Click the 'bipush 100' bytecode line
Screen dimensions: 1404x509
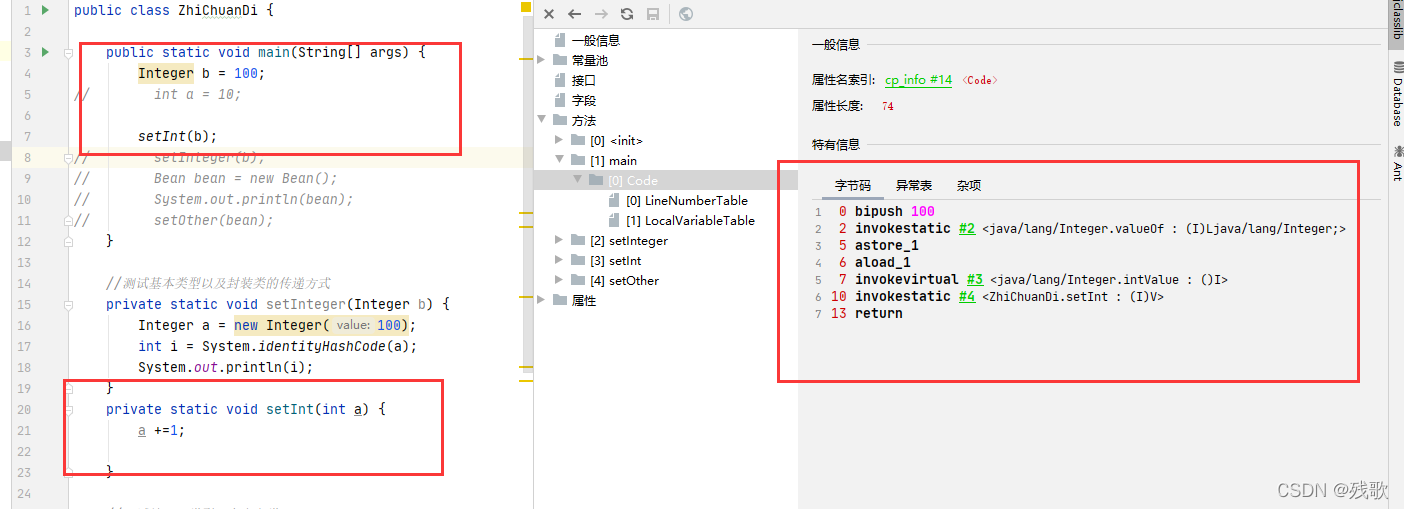click(x=895, y=212)
